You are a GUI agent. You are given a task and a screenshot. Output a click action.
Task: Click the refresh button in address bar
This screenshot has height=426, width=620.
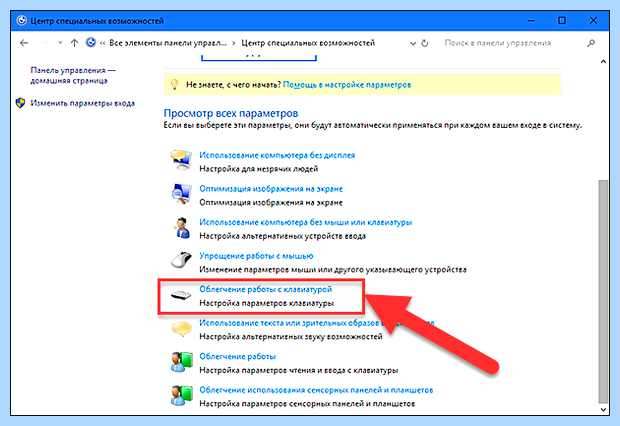click(x=425, y=43)
